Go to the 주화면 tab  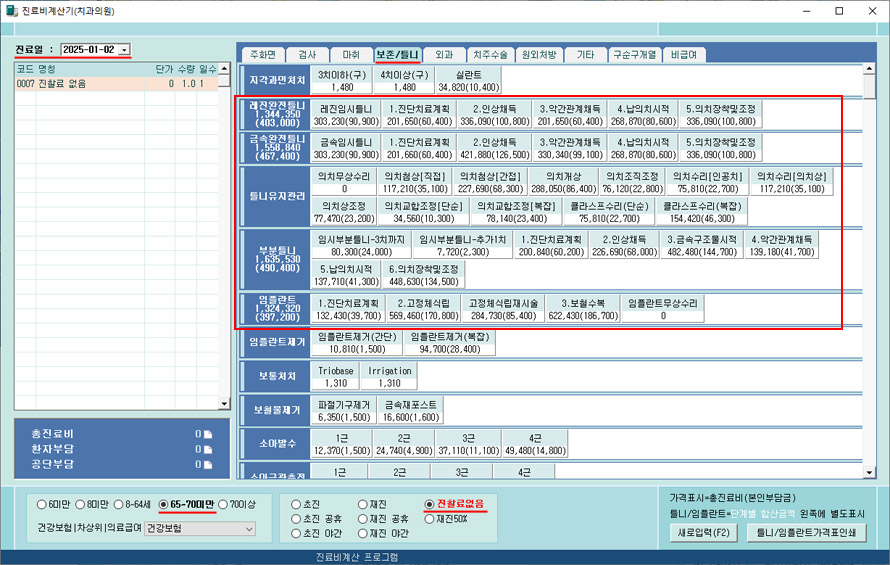pos(262,55)
